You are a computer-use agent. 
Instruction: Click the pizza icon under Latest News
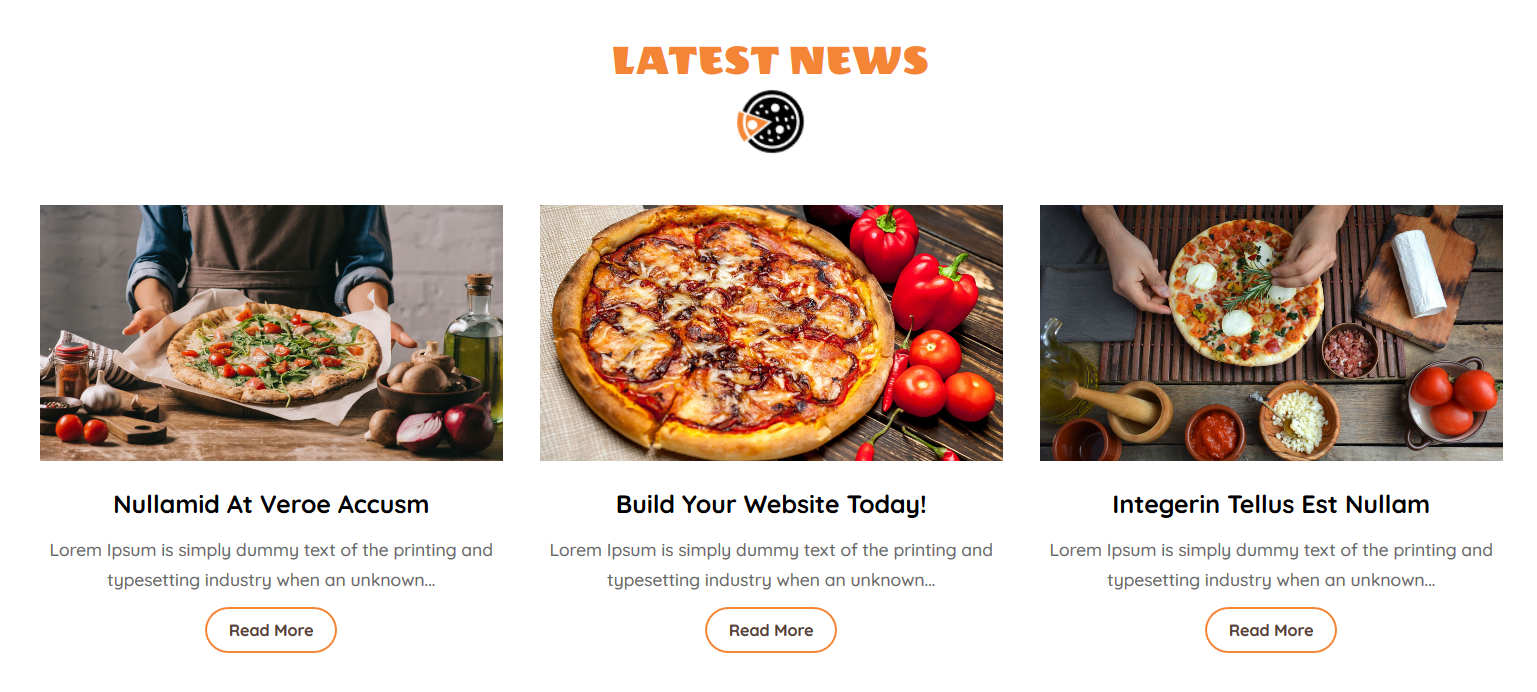[770, 122]
